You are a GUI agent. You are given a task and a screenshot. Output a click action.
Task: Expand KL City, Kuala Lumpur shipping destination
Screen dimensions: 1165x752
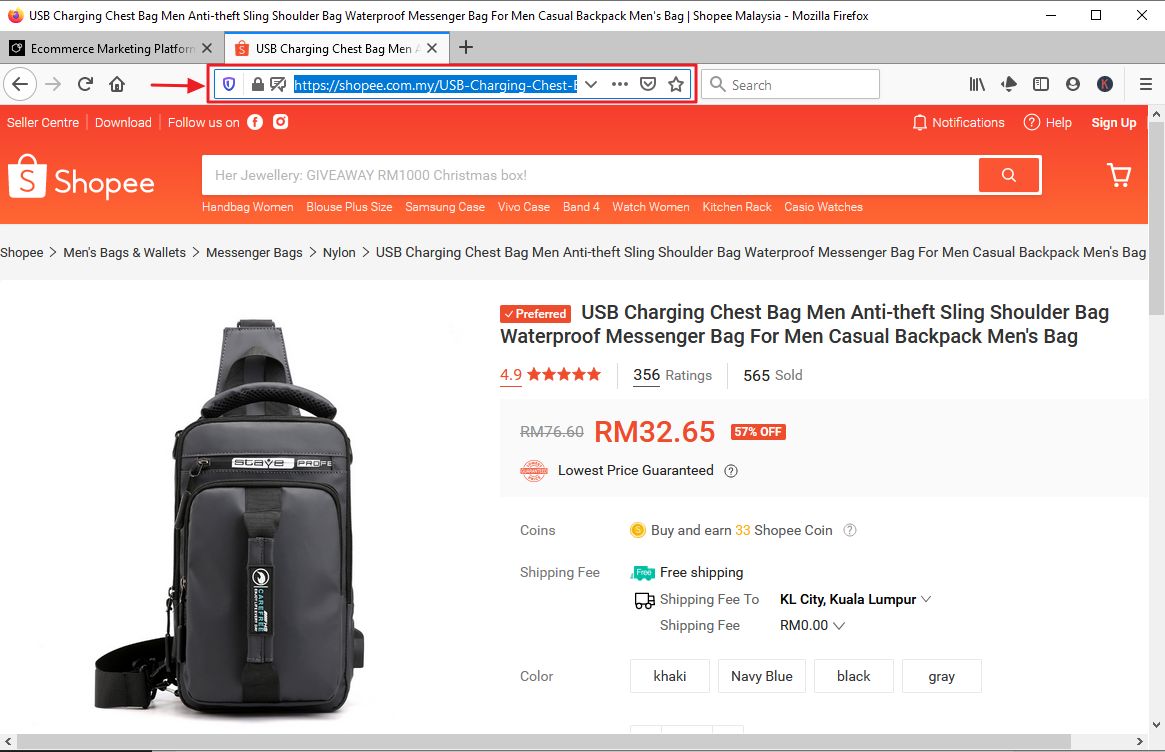[926, 599]
